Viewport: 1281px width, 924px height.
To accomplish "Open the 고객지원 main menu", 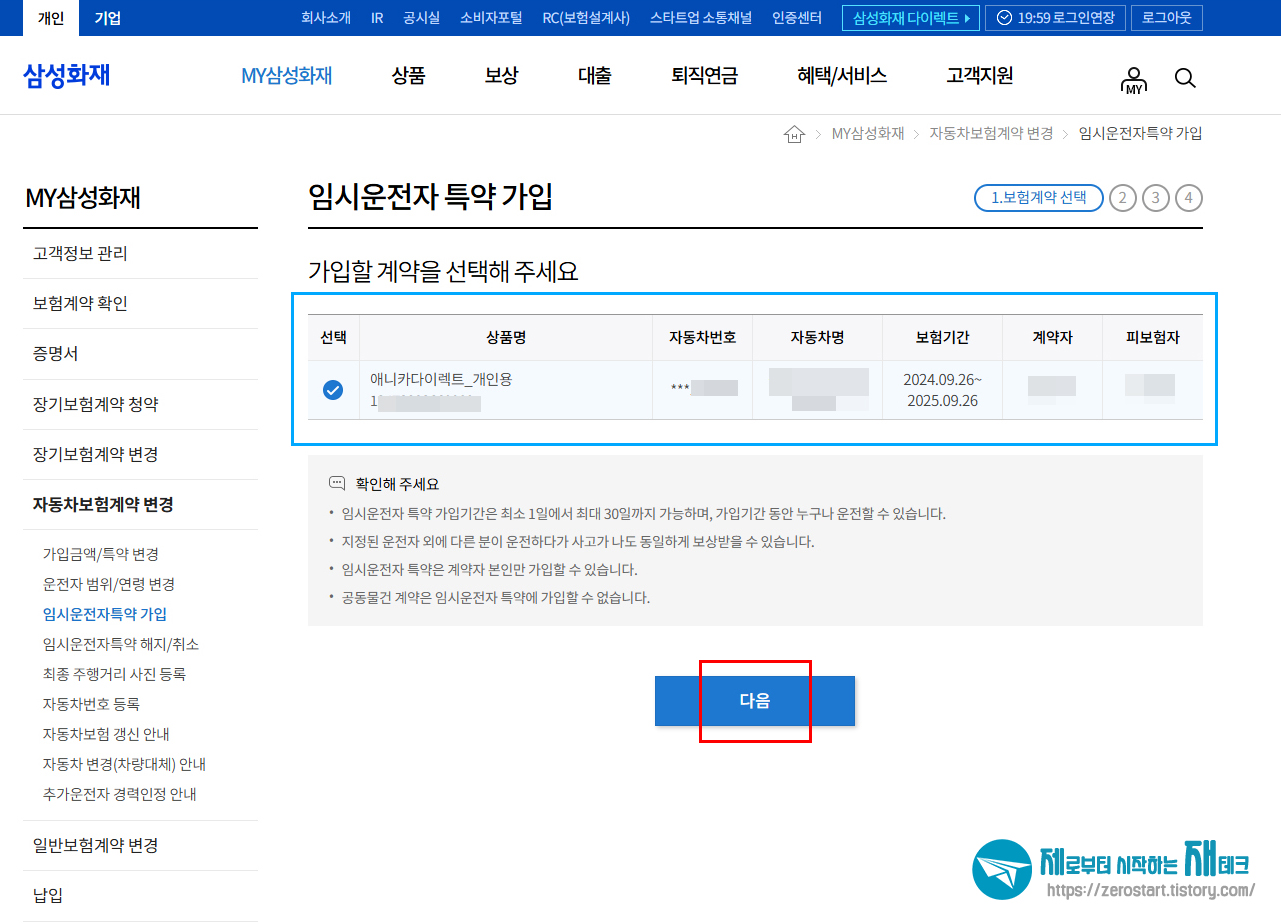I will click(x=980, y=76).
